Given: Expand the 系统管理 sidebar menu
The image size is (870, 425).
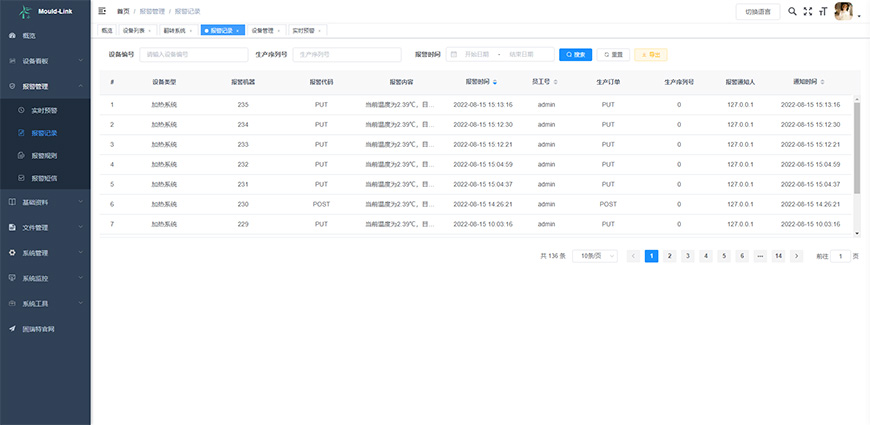Looking at the screenshot, I should 45,253.
